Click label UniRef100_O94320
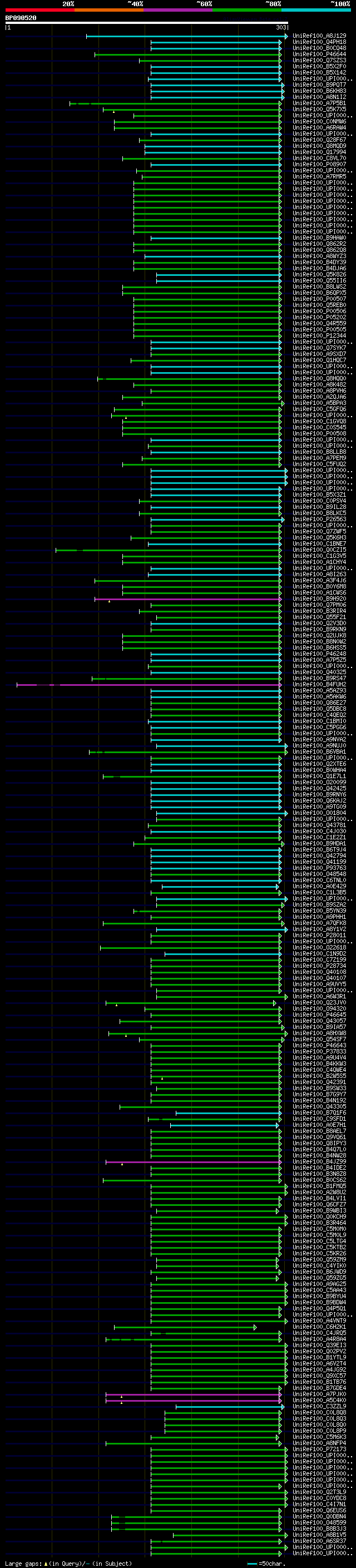 point(319,1008)
